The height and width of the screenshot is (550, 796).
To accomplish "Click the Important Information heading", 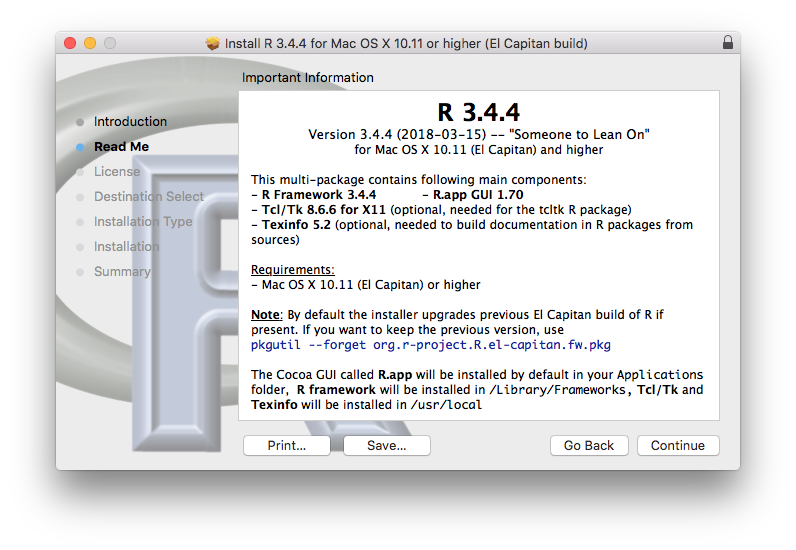I will click(308, 78).
